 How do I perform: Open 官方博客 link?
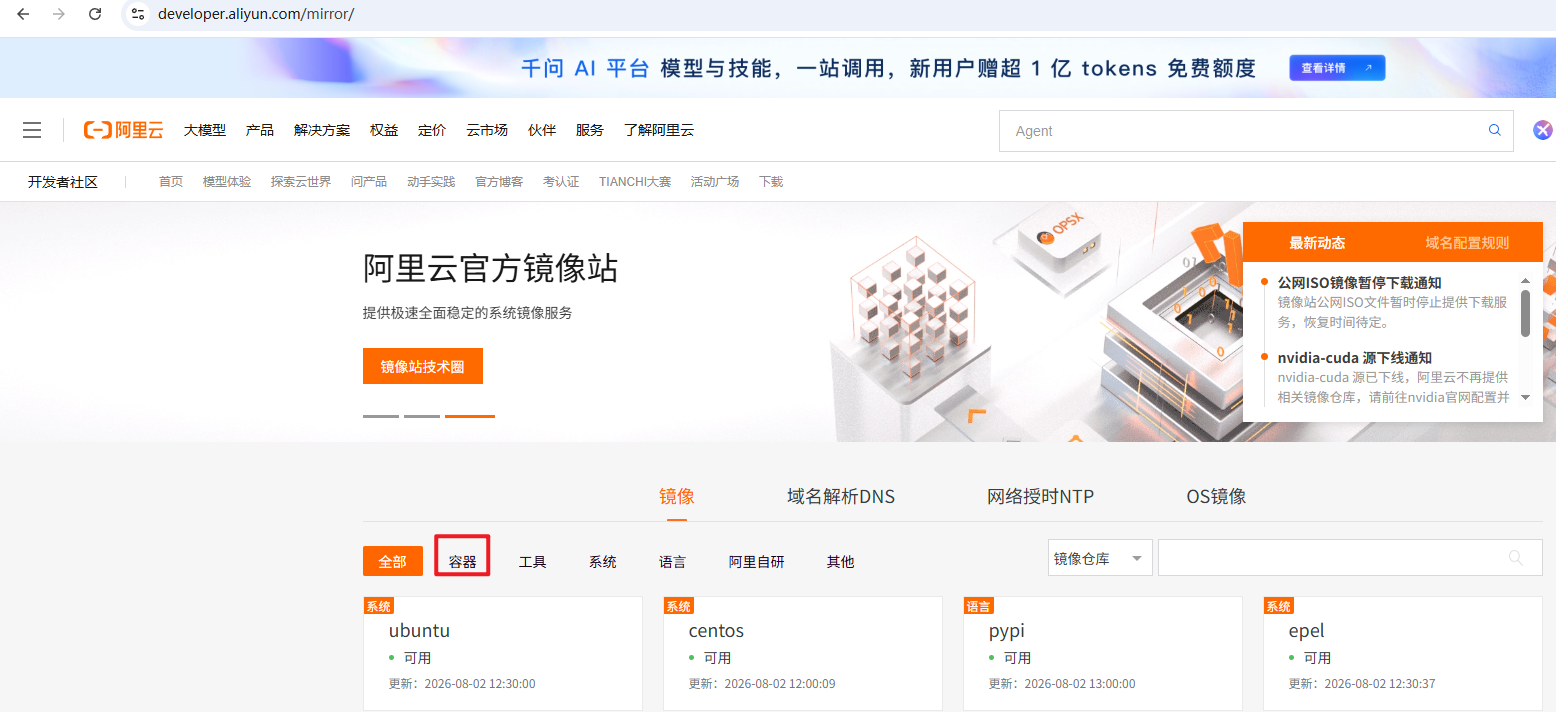pos(499,182)
